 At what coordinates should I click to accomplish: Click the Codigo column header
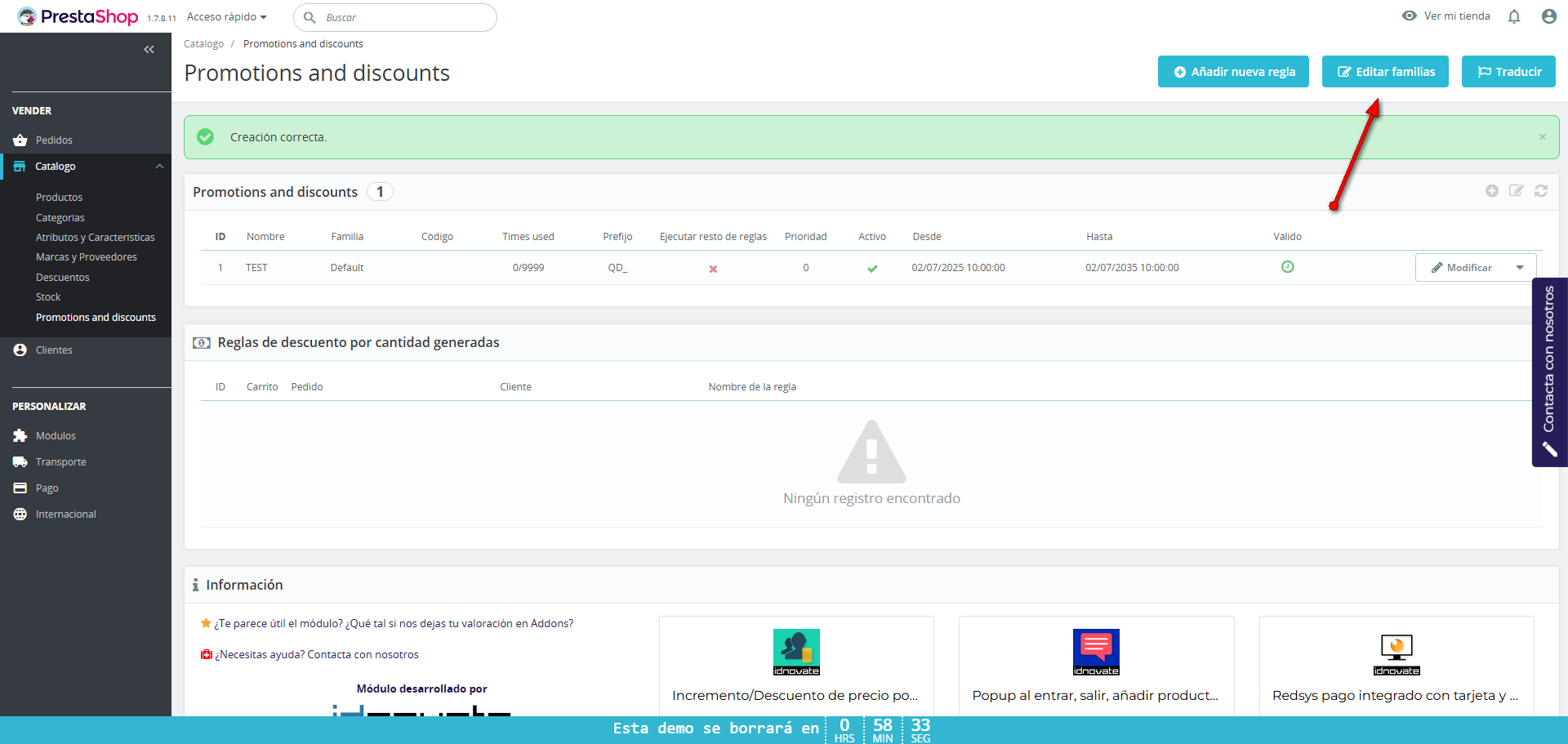pos(437,237)
